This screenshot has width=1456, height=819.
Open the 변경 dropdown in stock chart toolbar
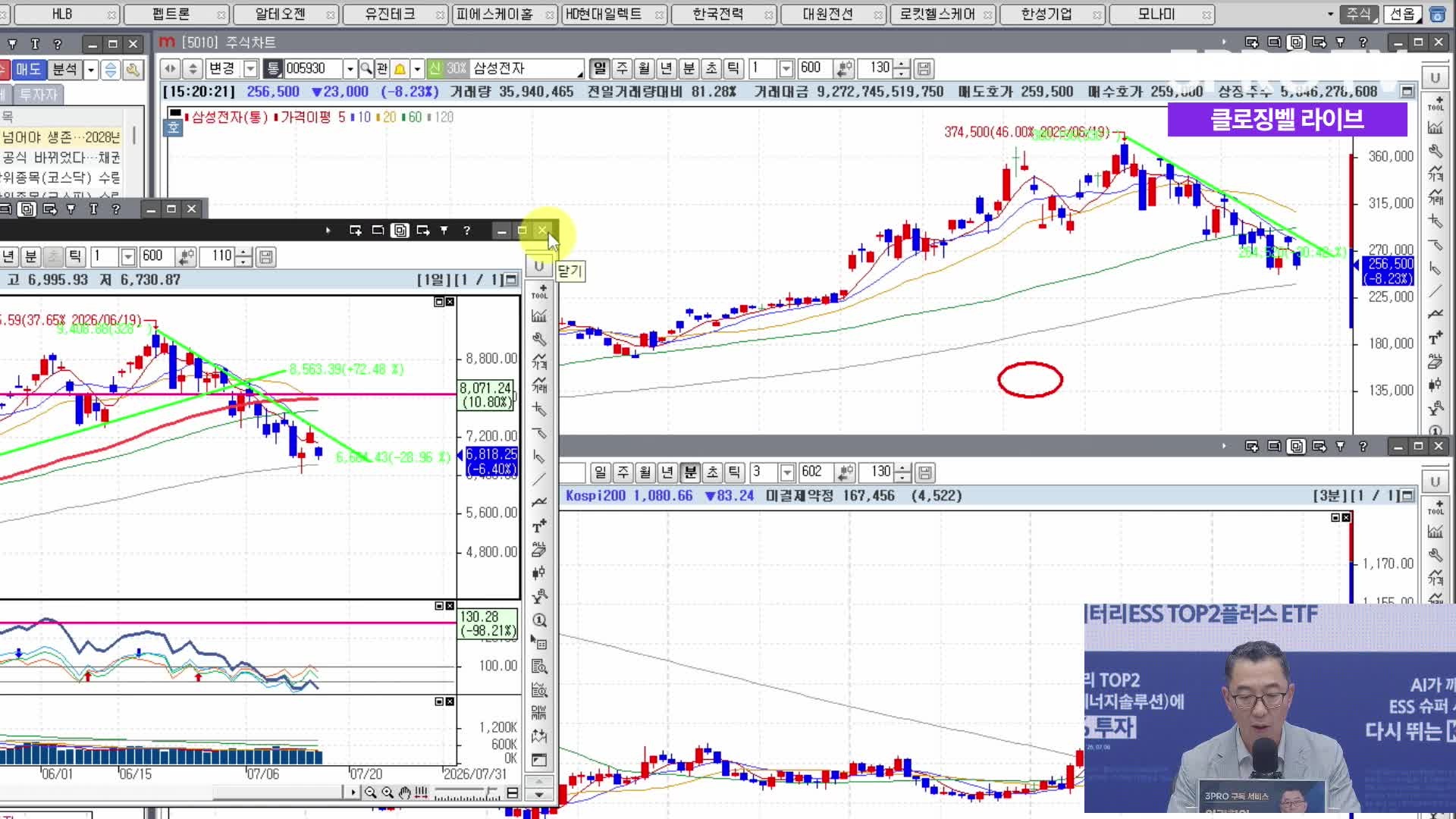251,69
